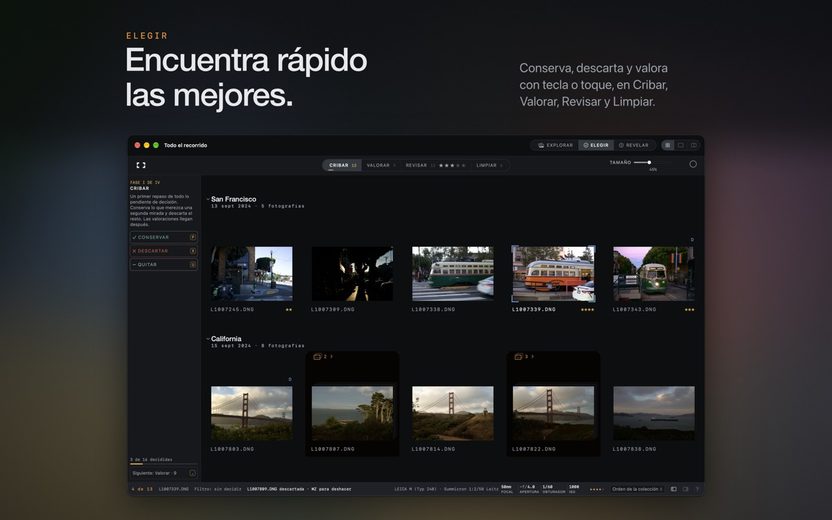This screenshot has height=520, width=832.
Task: Click the 1000 ISO value
Action: pyautogui.click(x=574, y=489)
